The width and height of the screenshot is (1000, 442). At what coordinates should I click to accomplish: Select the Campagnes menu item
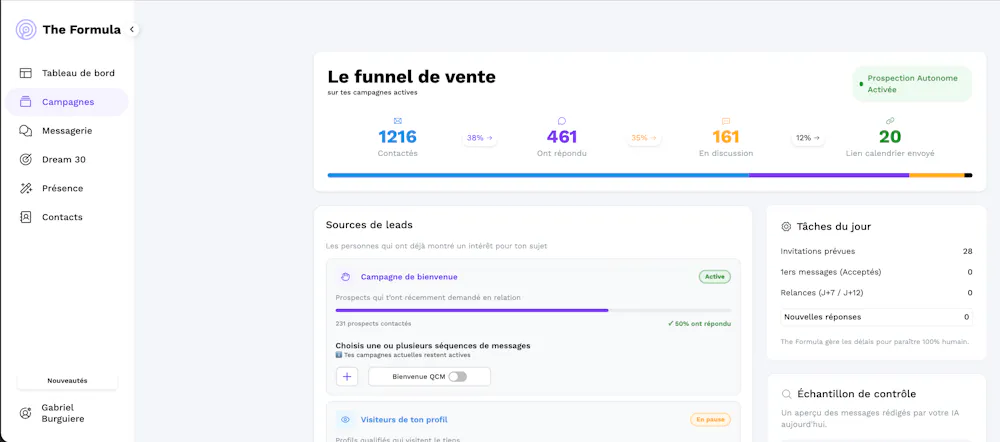(67, 102)
